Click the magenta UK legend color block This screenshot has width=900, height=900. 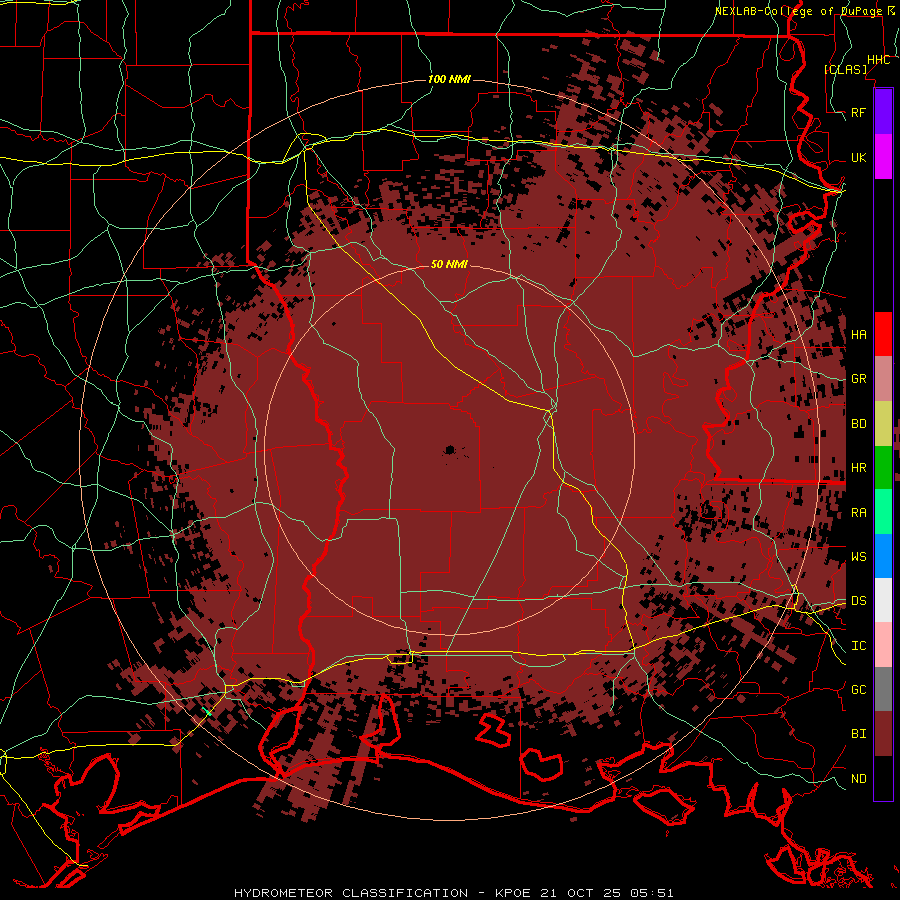click(x=883, y=156)
